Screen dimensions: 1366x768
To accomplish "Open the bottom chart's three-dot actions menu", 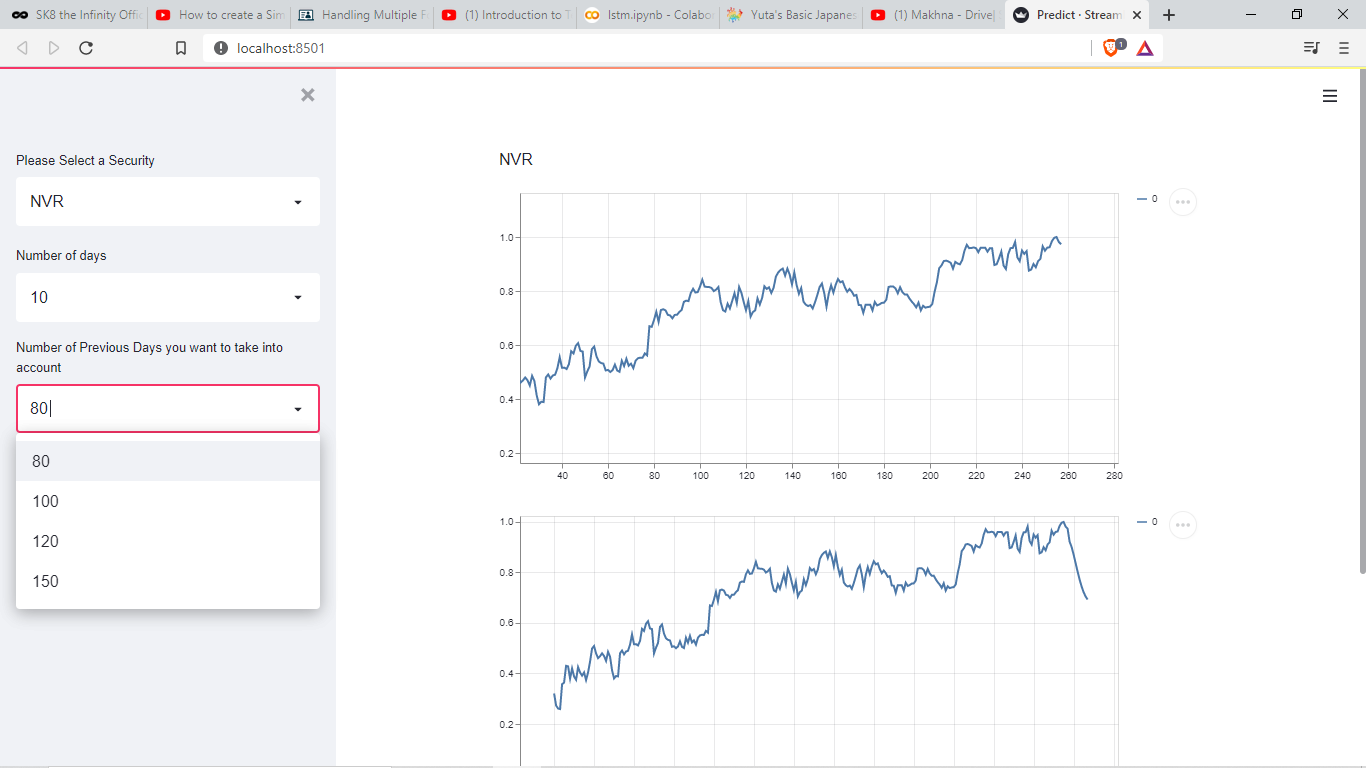I will pyautogui.click(x=1183, y=525).
